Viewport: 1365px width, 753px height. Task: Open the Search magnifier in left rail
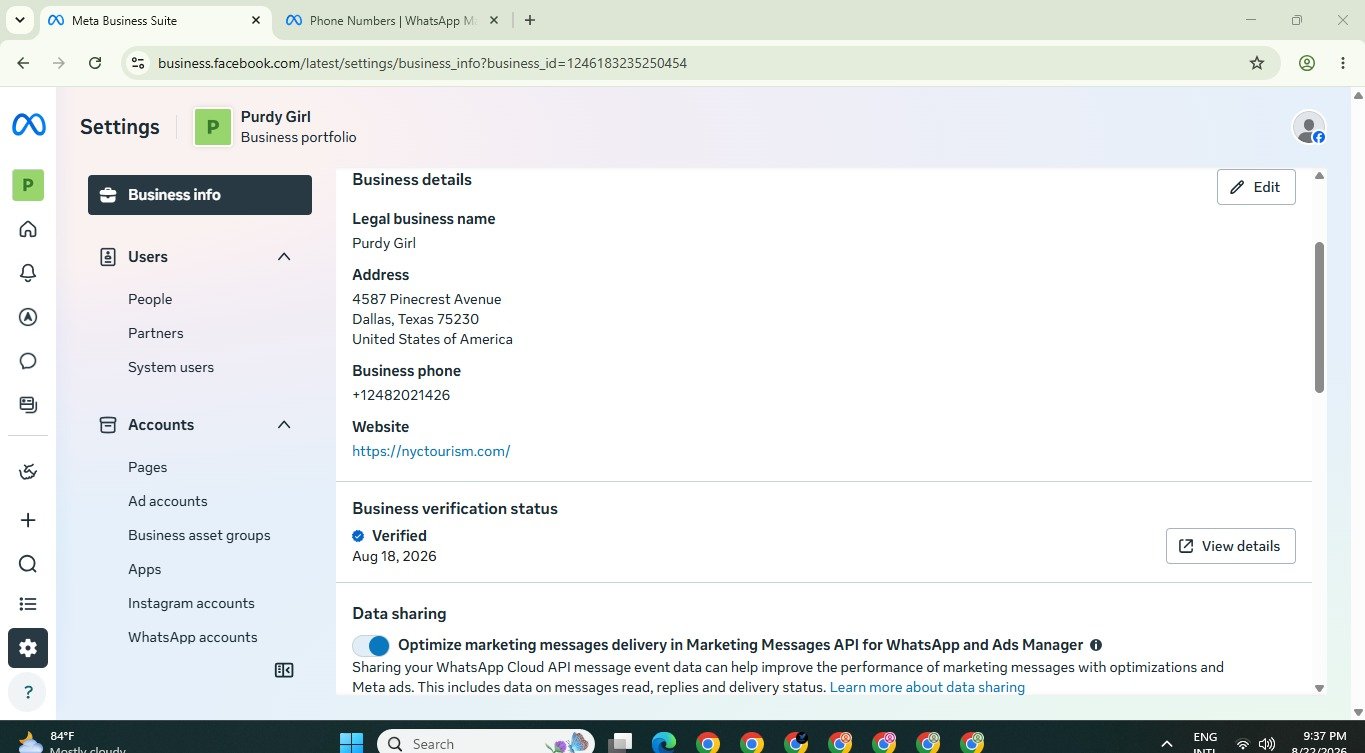pyautogui.click(x=28, y=564)
